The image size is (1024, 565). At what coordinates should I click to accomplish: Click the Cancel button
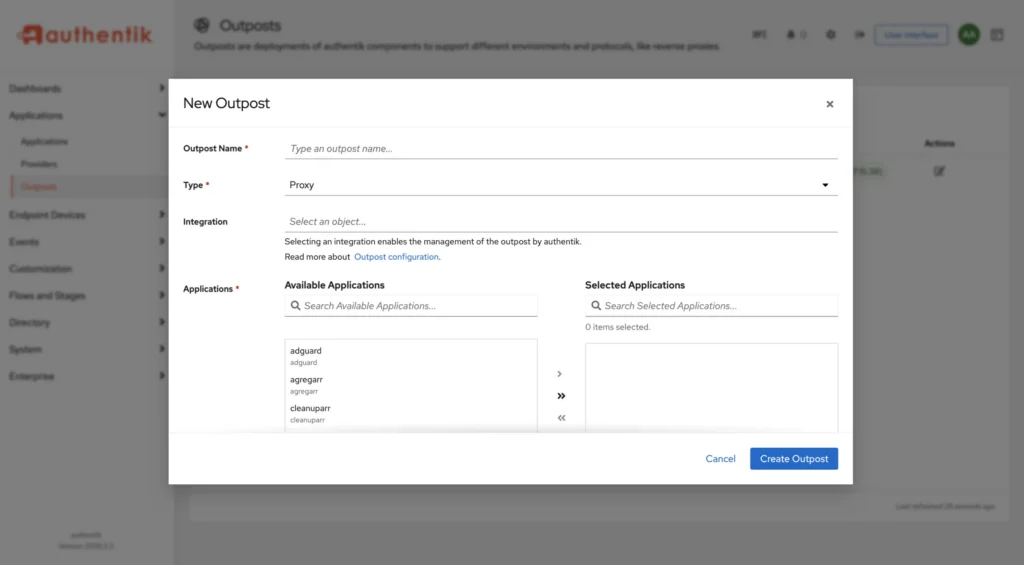point(720,459)
